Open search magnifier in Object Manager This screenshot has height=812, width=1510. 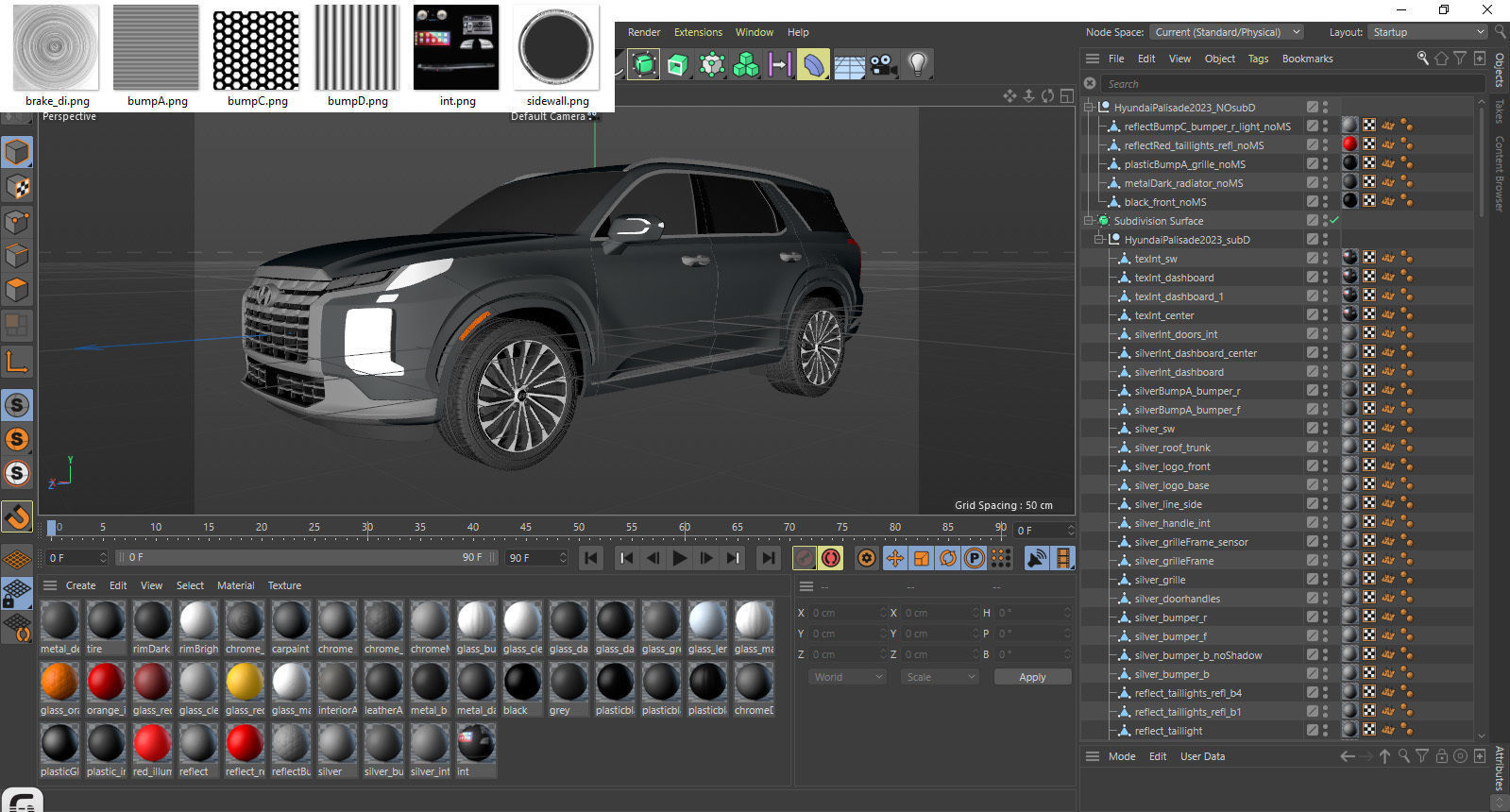[1423, 59]
